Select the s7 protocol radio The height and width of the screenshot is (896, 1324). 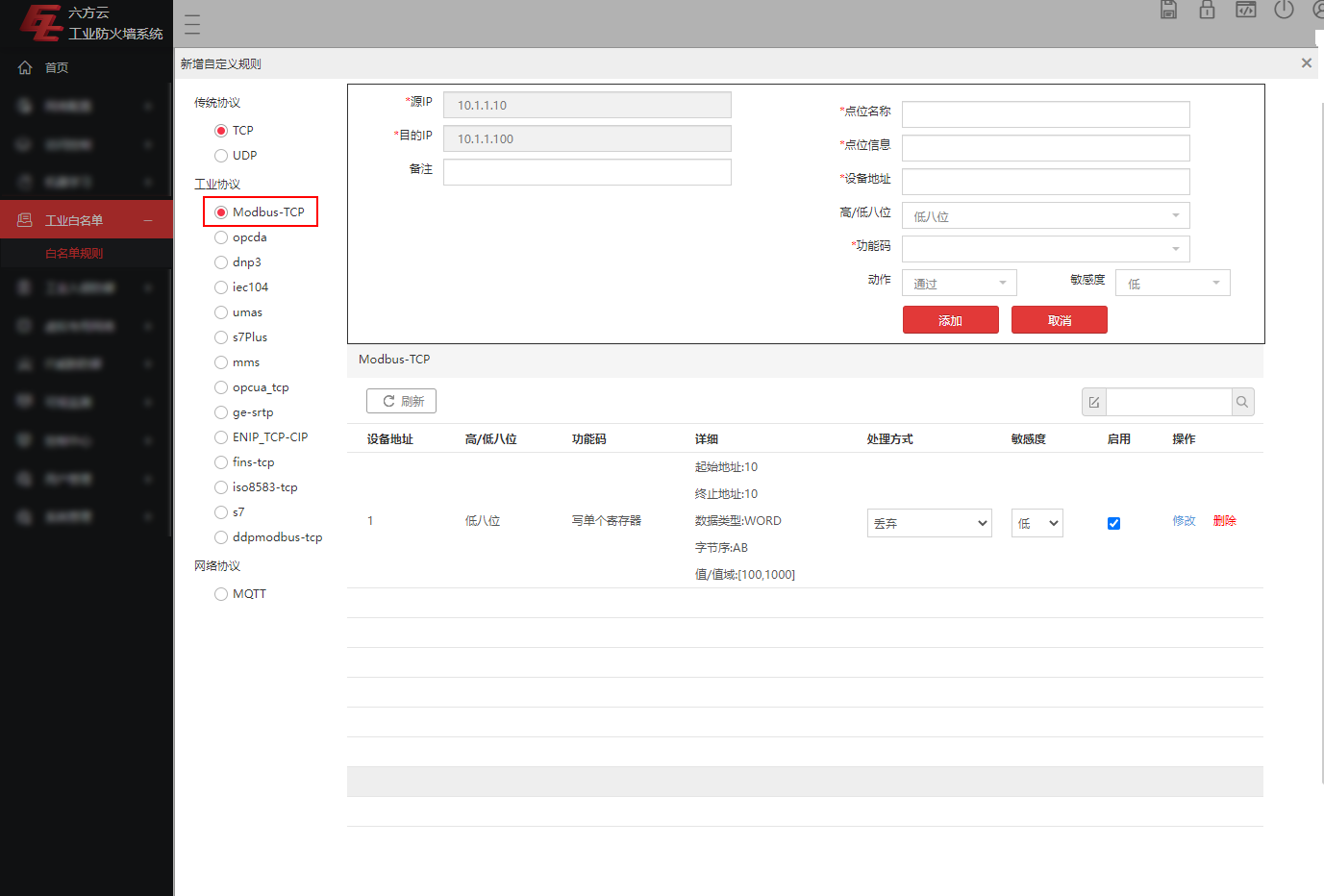click(221, 512)
